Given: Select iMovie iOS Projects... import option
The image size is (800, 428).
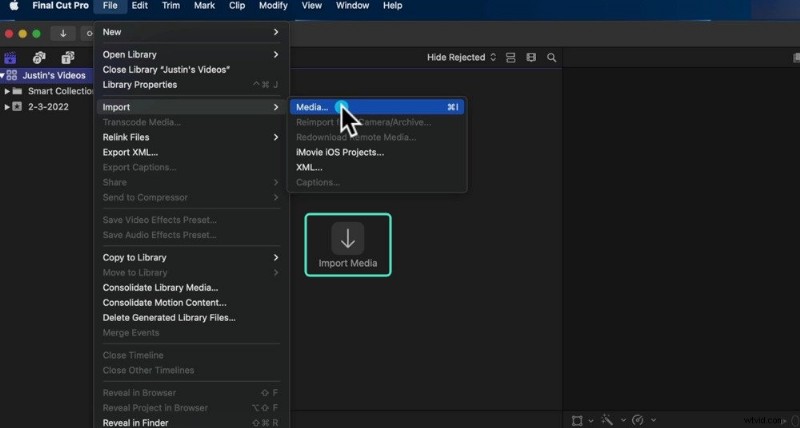Looking at the screenshot, I should click(340, 152).
